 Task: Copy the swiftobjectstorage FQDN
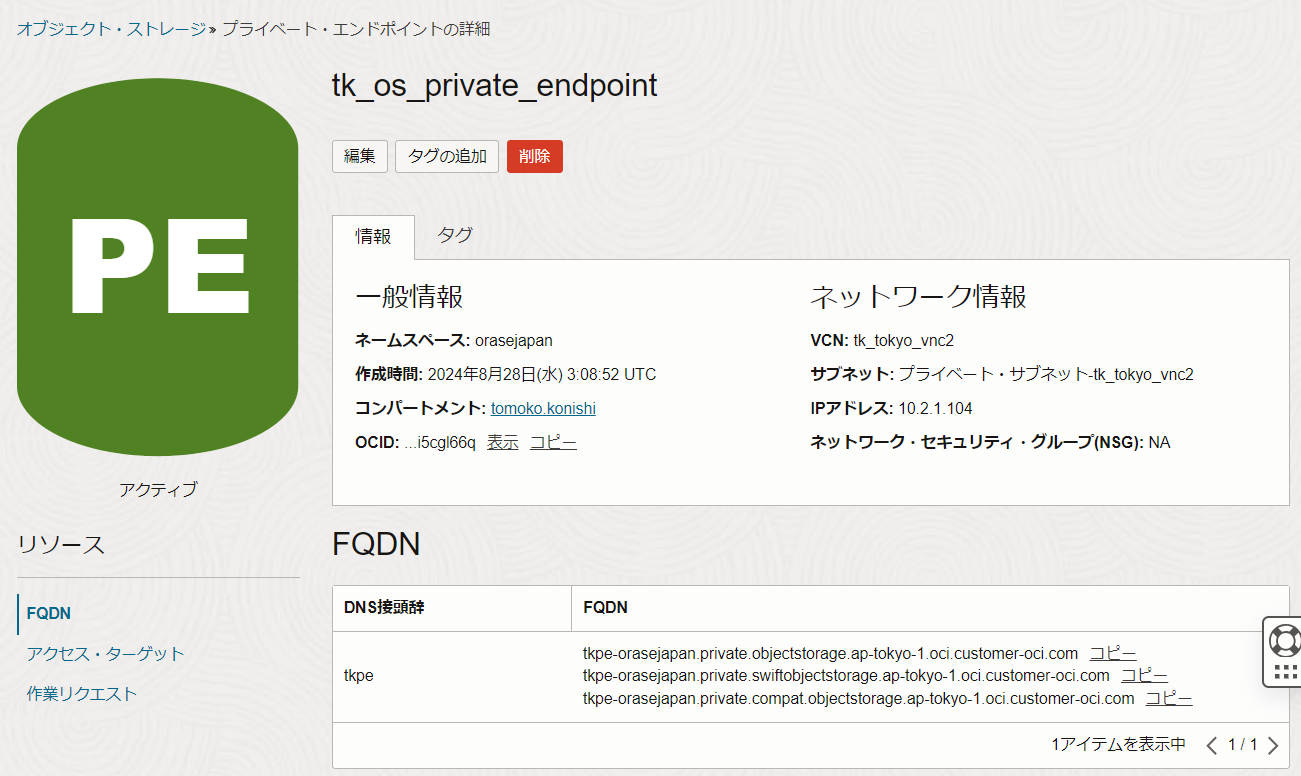(1144, 675)
